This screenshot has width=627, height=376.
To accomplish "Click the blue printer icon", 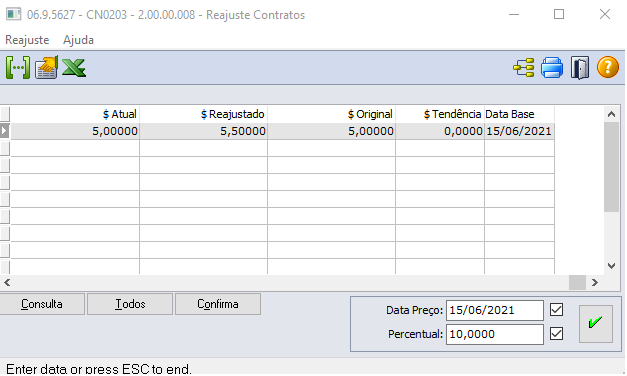I will (x=552, y=68).
